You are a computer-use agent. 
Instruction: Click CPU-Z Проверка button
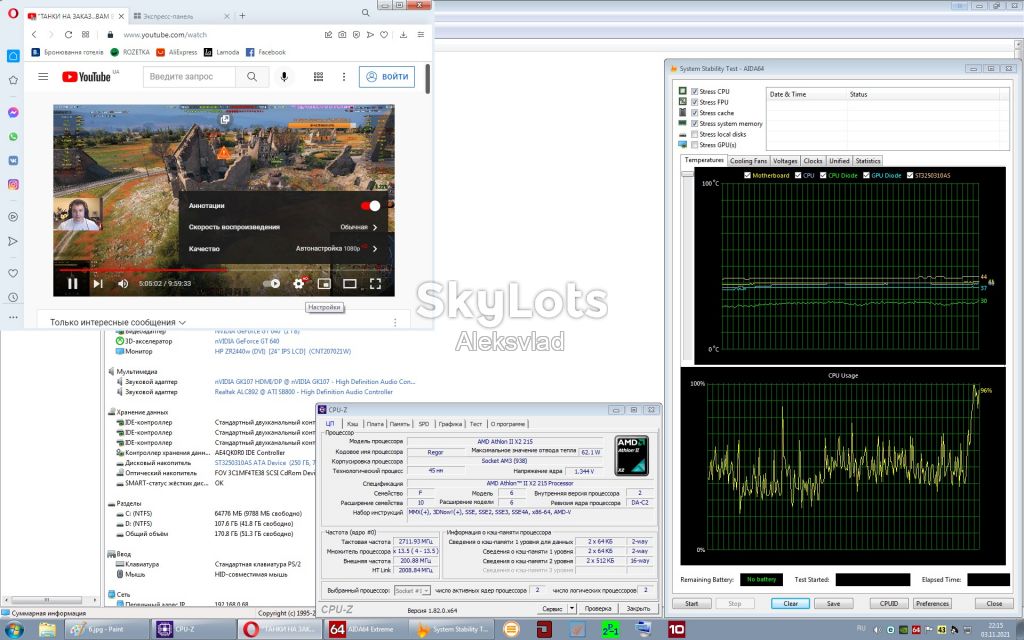pyautogui.click(x=598, y=608)
